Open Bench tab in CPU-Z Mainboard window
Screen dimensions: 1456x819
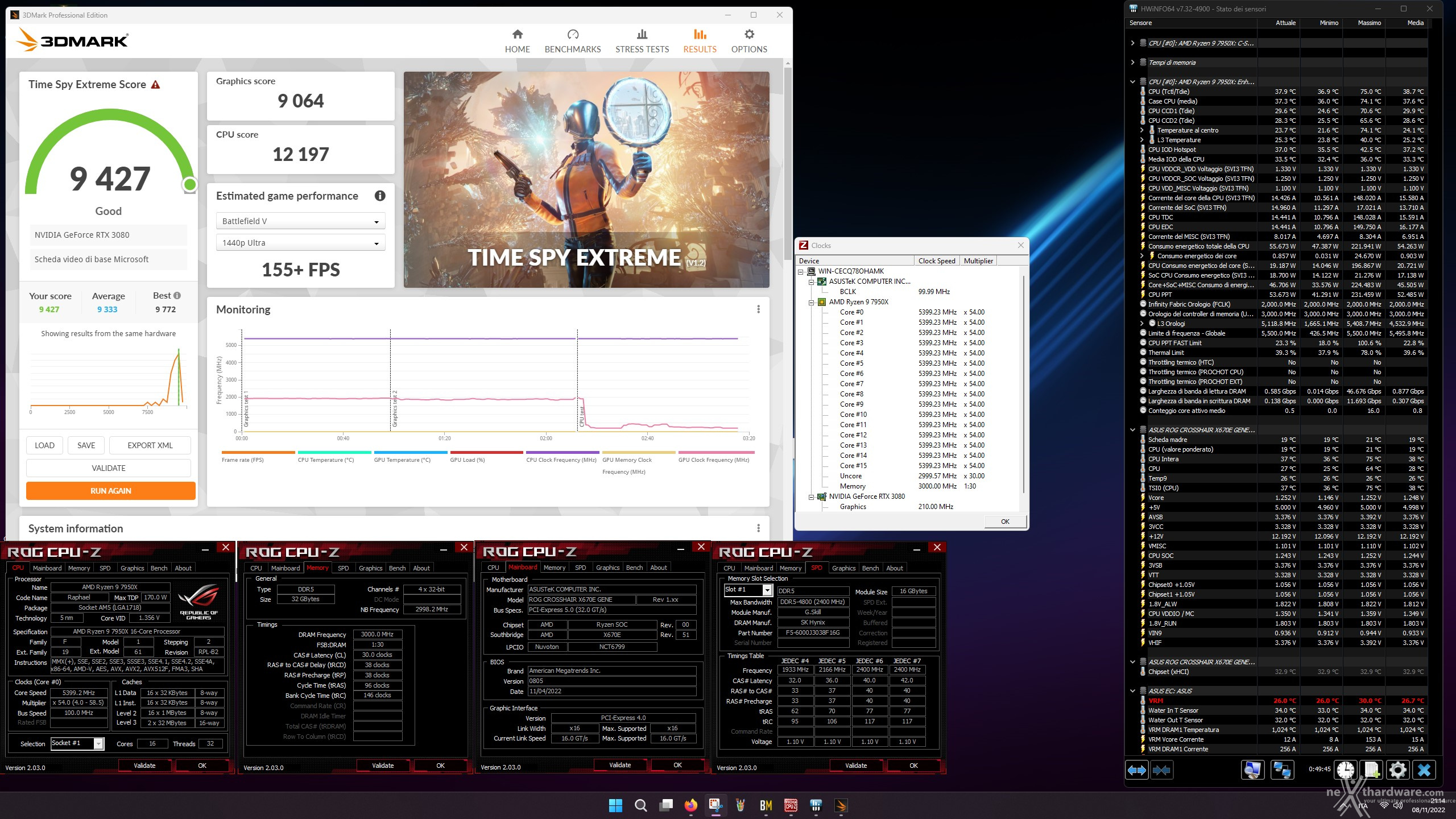[x=634, y=568]
